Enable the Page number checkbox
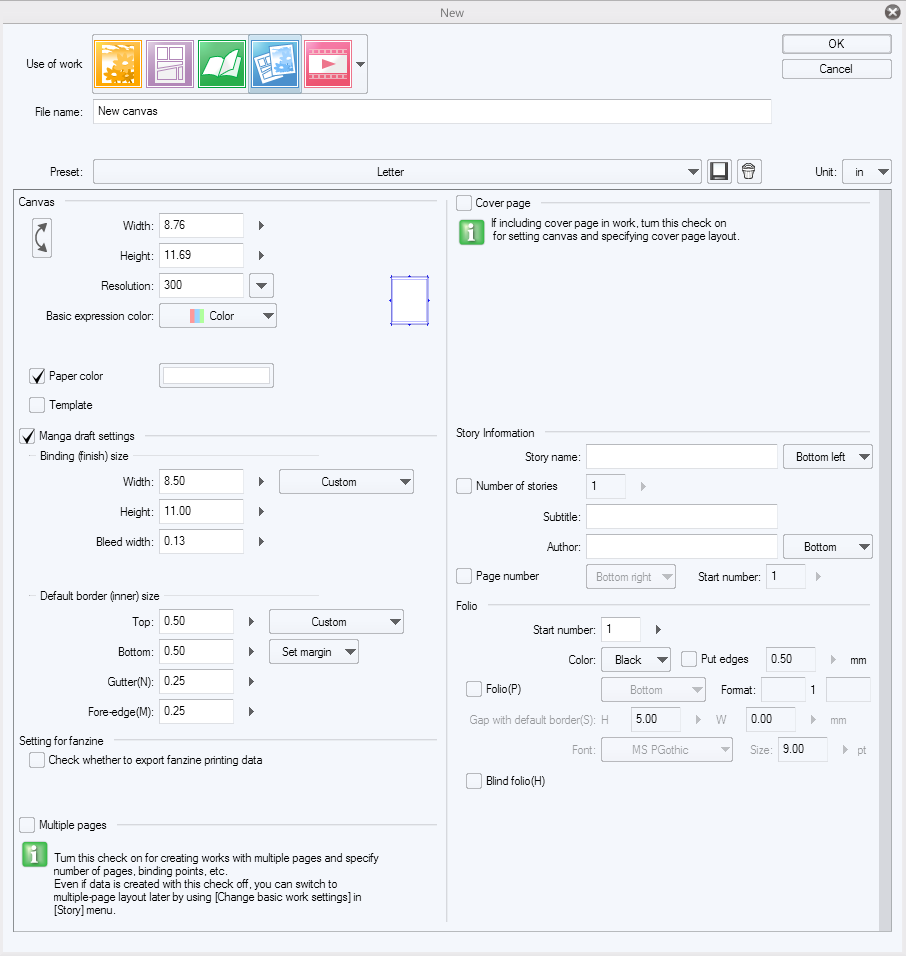906x956 pixels. pos(464,576)
